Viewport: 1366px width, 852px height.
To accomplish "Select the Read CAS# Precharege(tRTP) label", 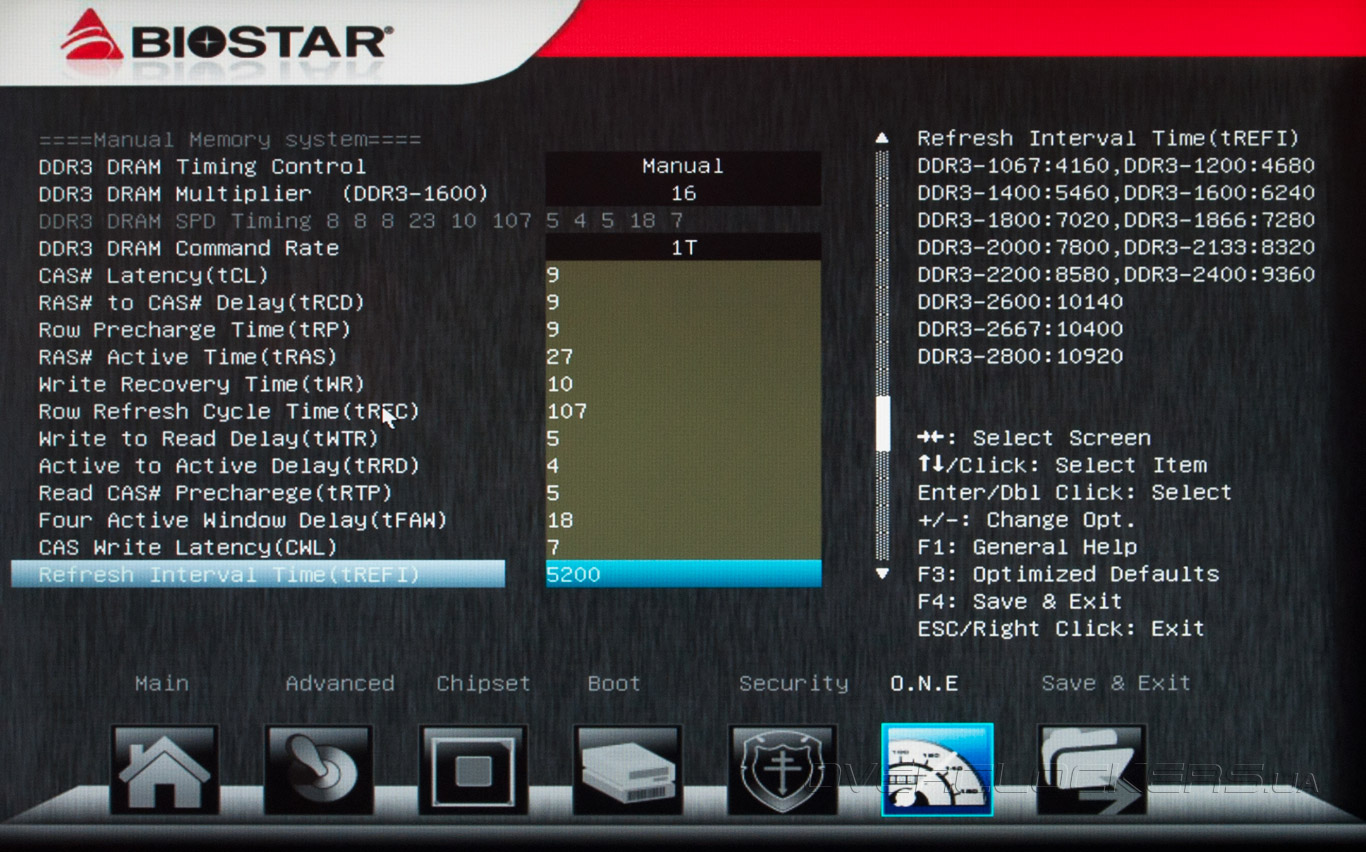I will [216, 493].
